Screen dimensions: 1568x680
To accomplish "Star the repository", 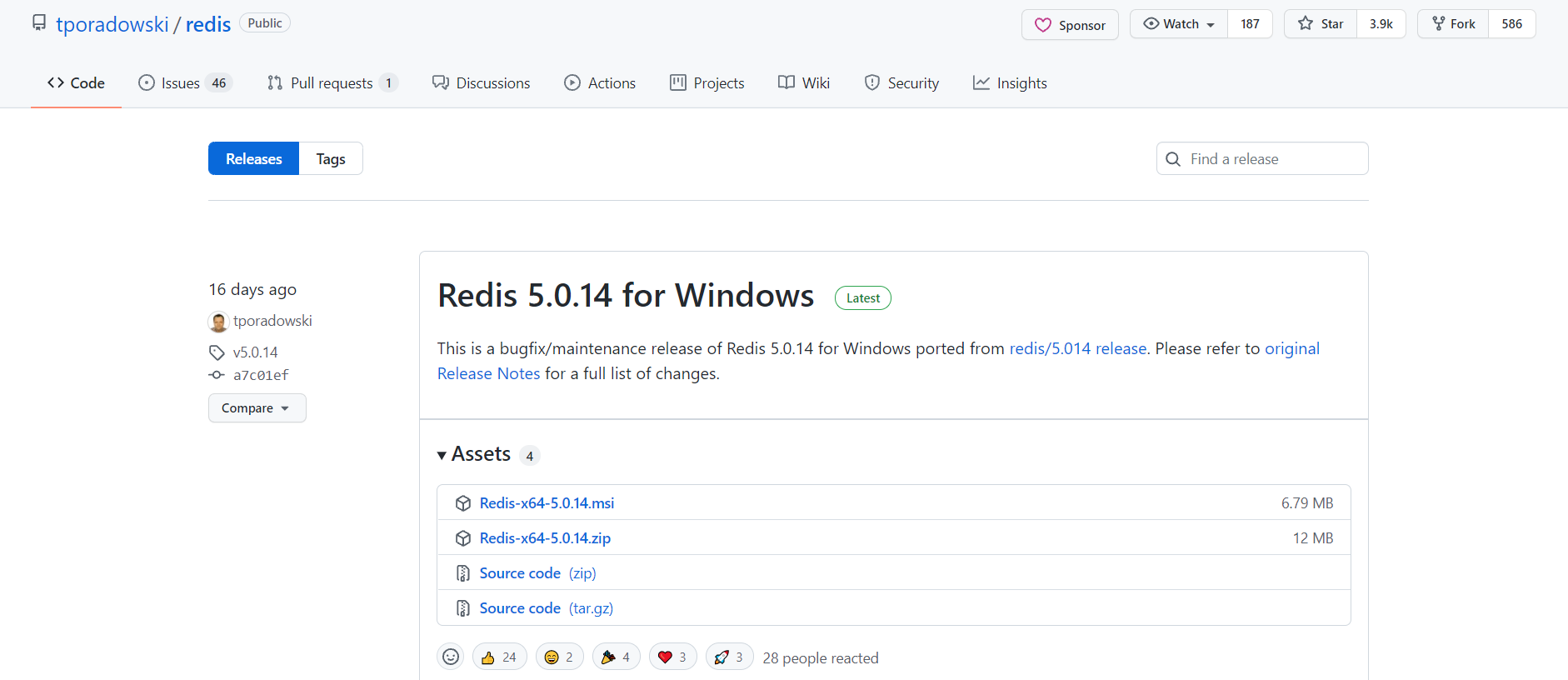I will tap(1321, 24).
